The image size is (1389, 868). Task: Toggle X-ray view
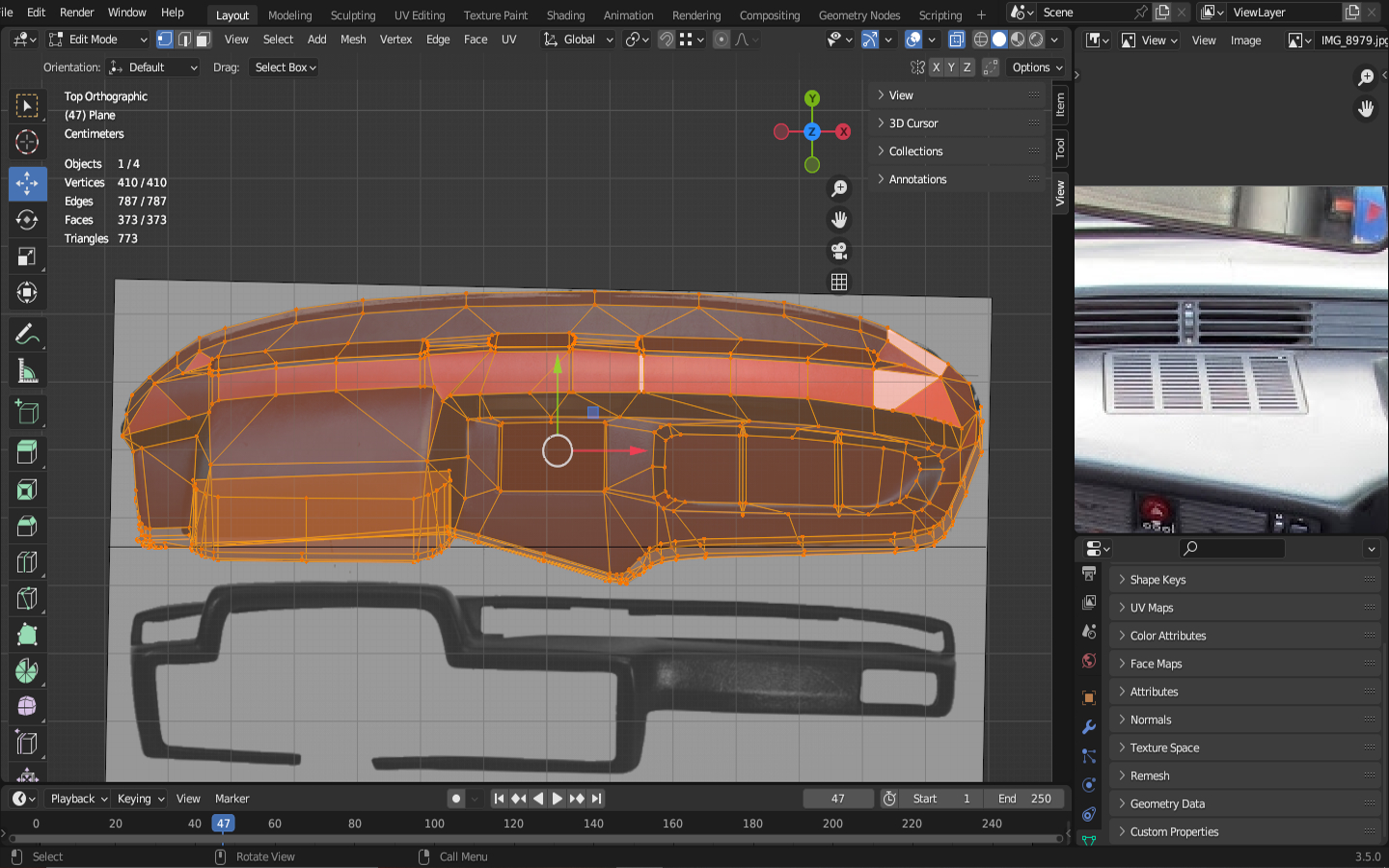[x=956, y=40]
